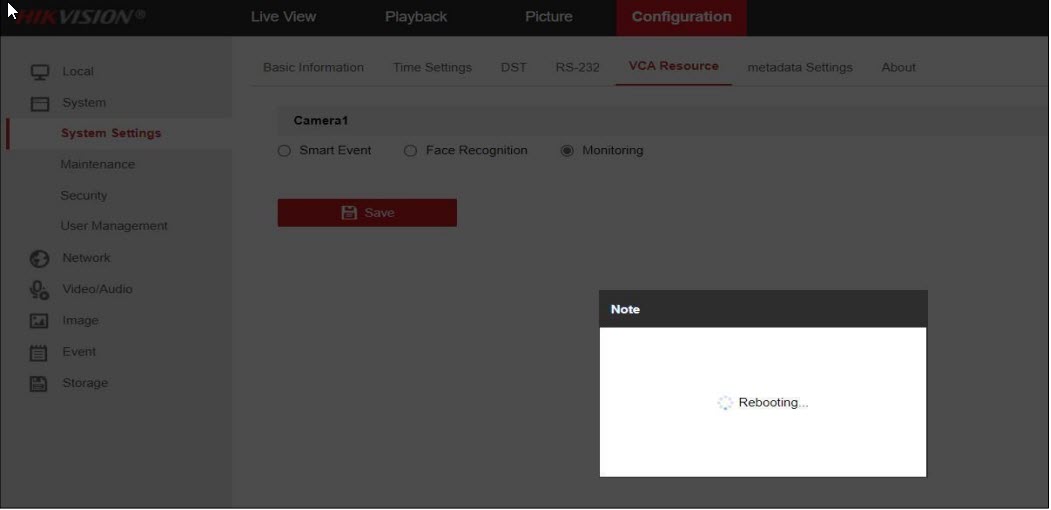
Task: Click the Storage disk icon
Action: pos(40,384)
